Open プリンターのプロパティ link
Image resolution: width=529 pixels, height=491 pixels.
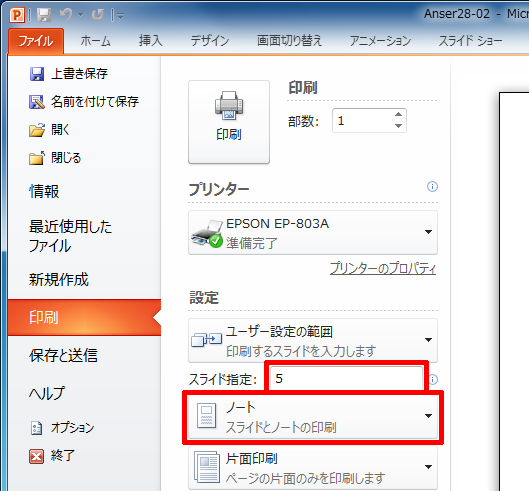point(383,269)
